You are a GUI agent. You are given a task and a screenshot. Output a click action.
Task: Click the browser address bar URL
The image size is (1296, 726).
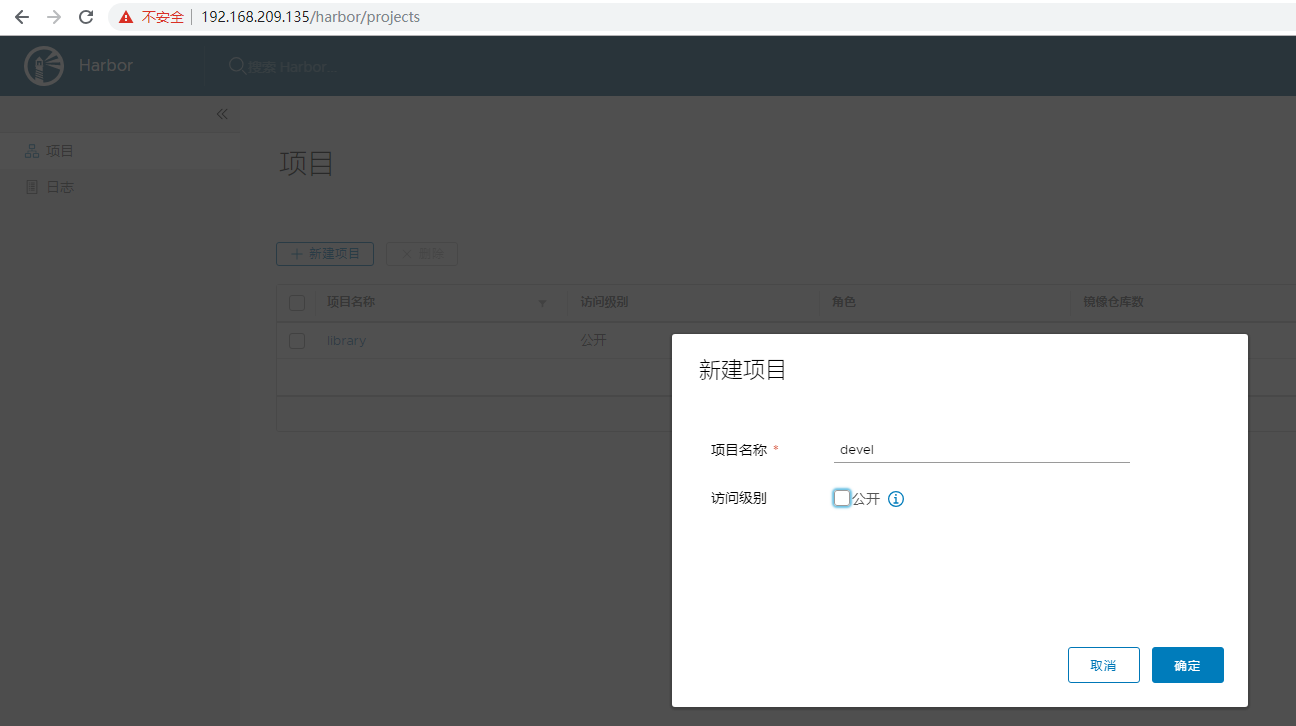click(310, 17)
